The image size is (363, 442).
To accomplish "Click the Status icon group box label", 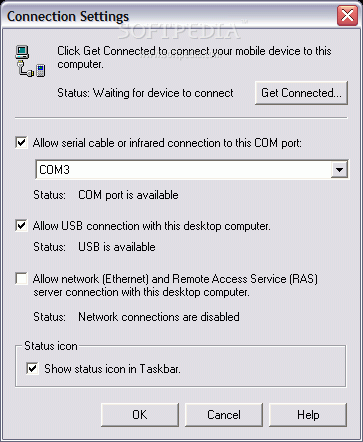I will click(51, 346).
